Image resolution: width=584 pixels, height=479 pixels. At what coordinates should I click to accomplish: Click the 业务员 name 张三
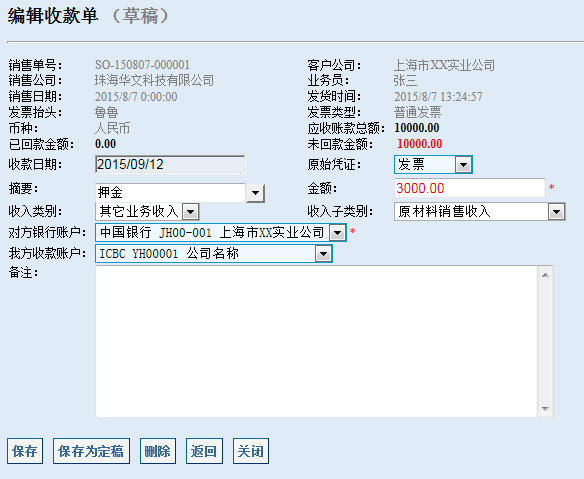click(x=405, y=80)
